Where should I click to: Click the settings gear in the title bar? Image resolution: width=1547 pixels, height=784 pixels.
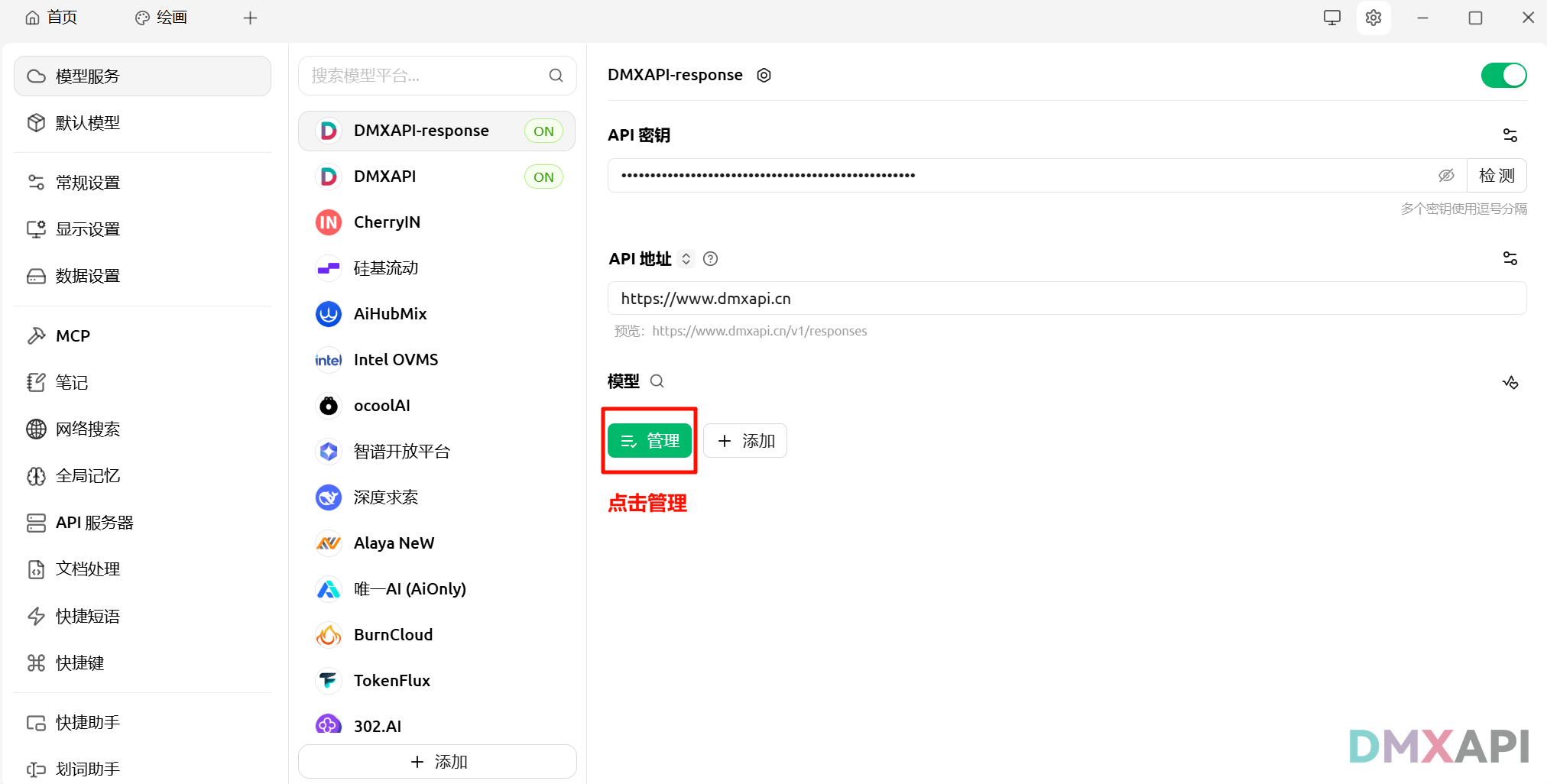pos(1373,18)
